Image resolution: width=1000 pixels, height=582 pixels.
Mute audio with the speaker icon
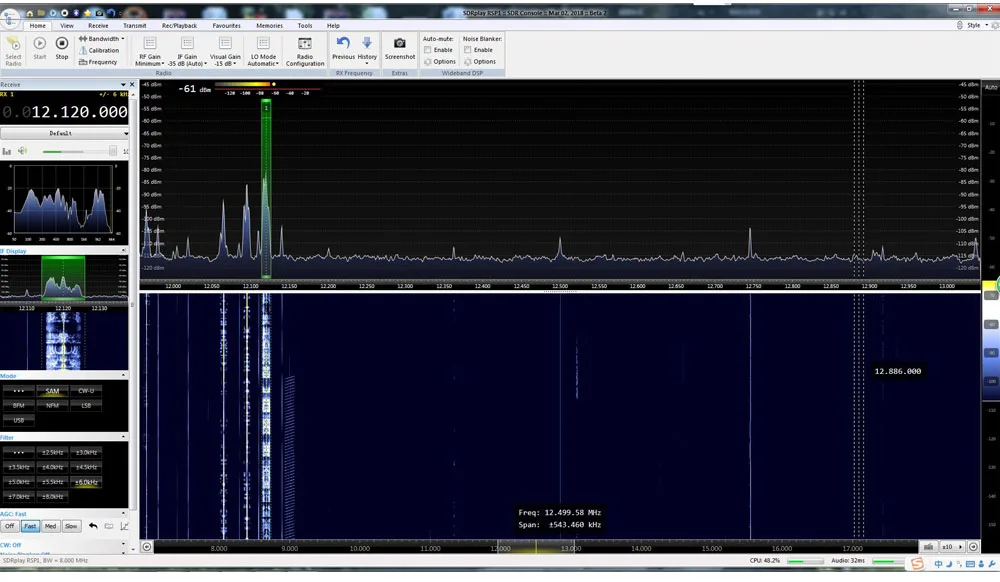point(23,151)
